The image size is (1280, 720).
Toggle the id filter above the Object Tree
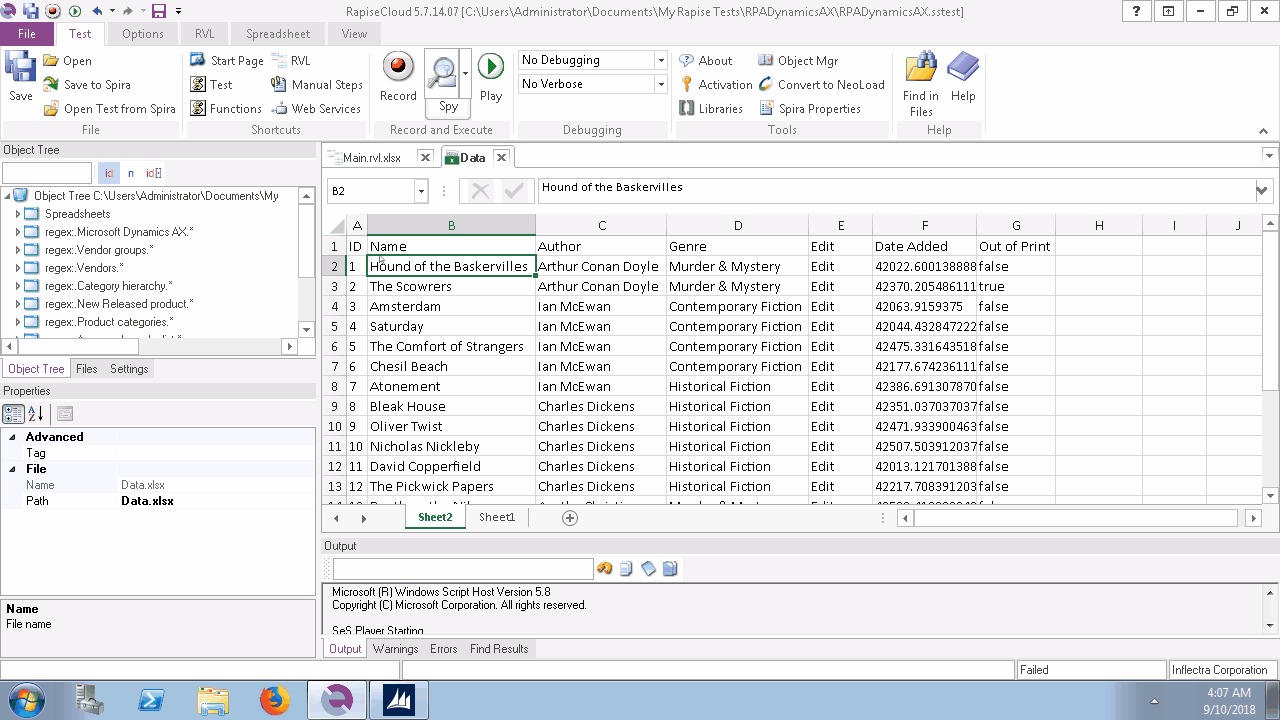[x=109, y=172]
